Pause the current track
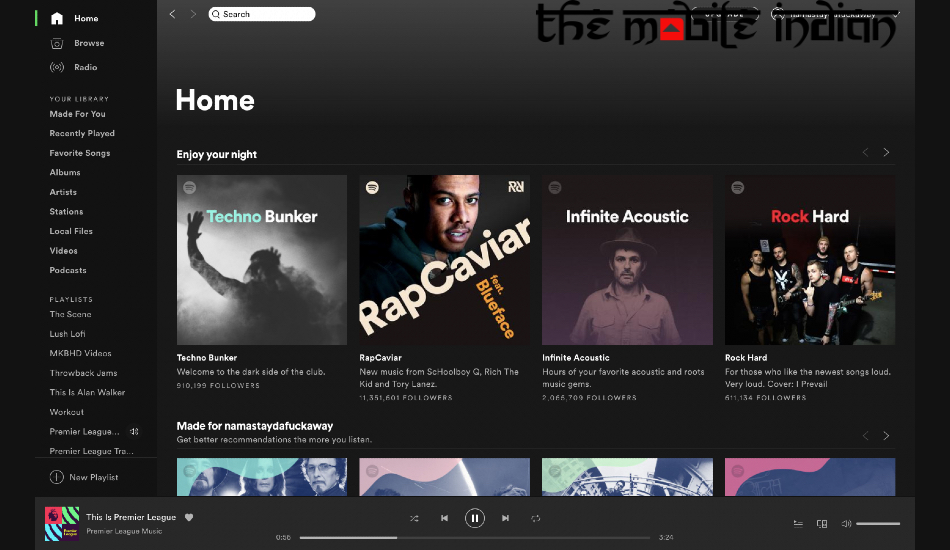 pos(475,519)
